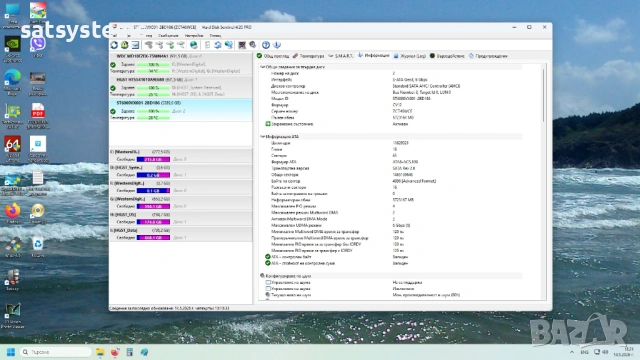Image resolution: width=640 pixels, height=360 pixels.
Task: Open the Report menu in menu bar
Action: 168,36
